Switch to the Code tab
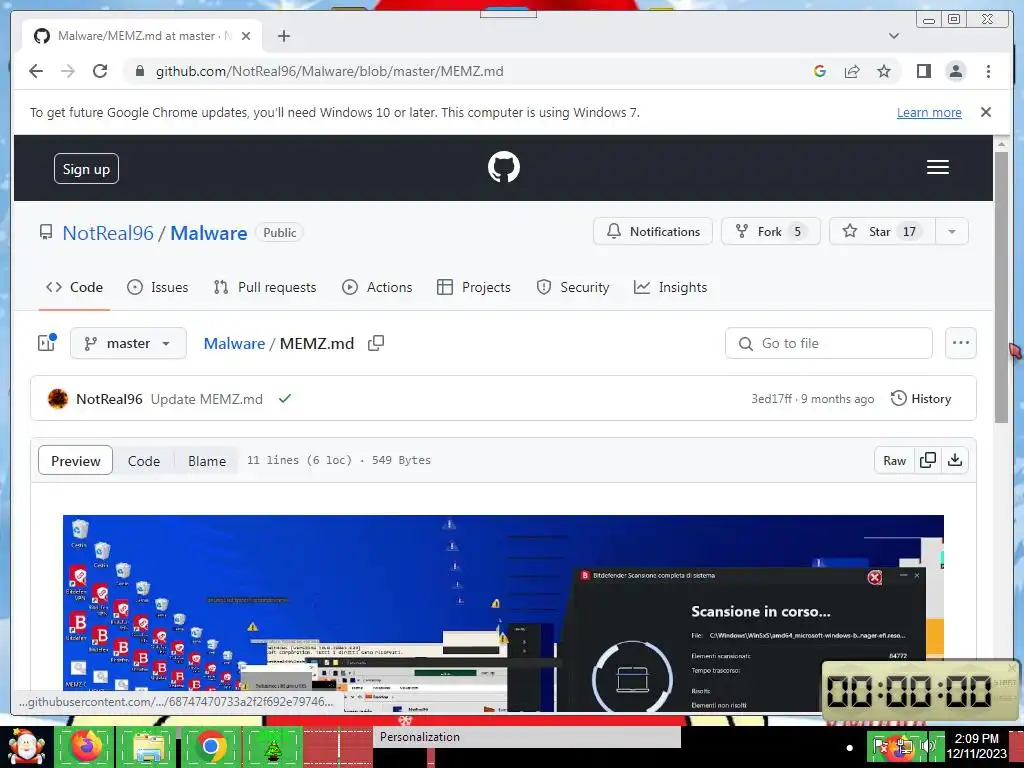Viewport: 1024px width, 768px height. (x=74, y=287)
